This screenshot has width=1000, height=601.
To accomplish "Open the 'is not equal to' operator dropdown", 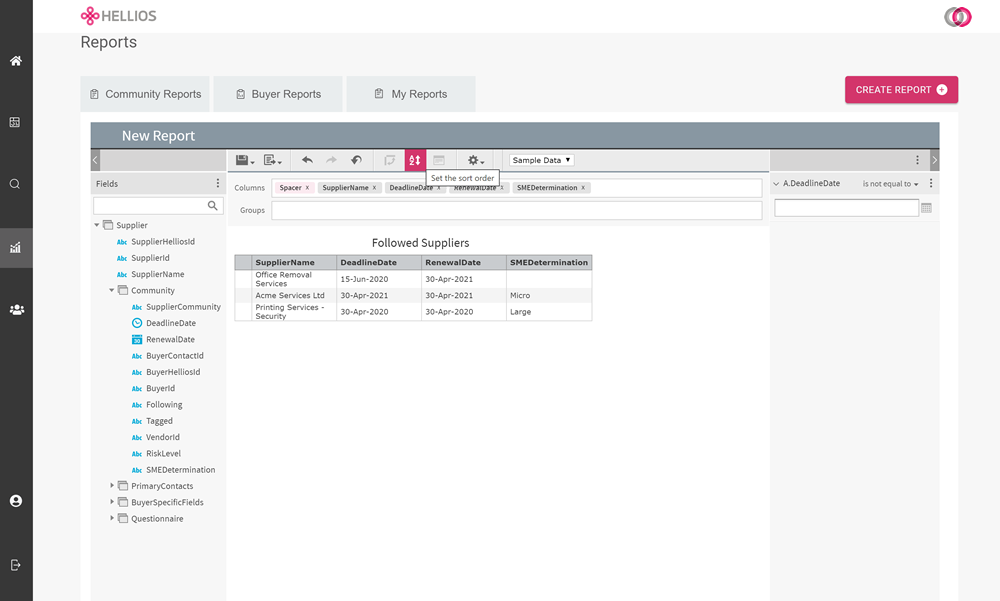I will pos(890,184).
